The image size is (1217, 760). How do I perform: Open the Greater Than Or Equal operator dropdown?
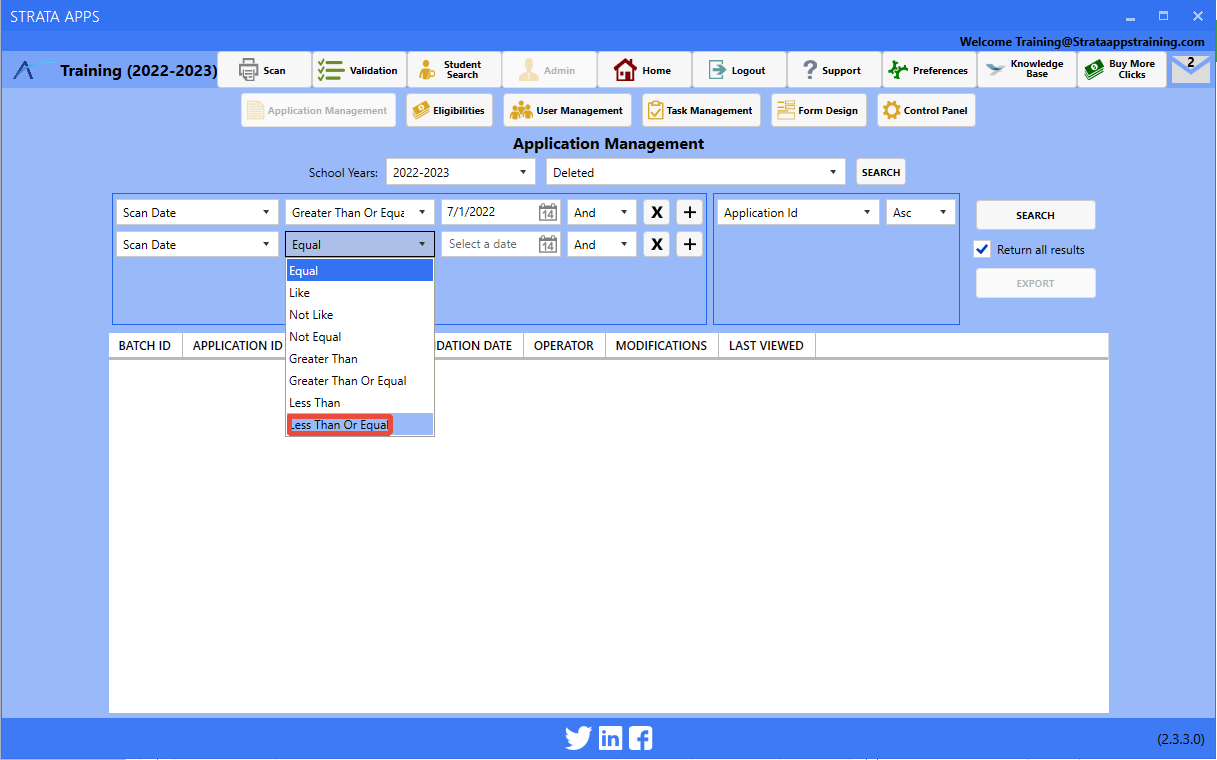coord(360,212)
